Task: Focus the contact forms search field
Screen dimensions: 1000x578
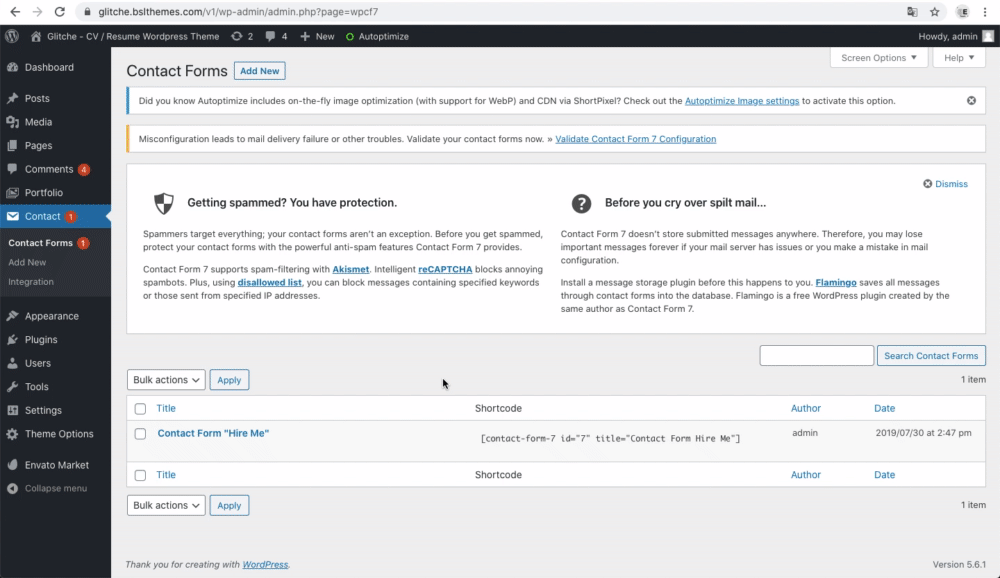Action: point(816,356)
